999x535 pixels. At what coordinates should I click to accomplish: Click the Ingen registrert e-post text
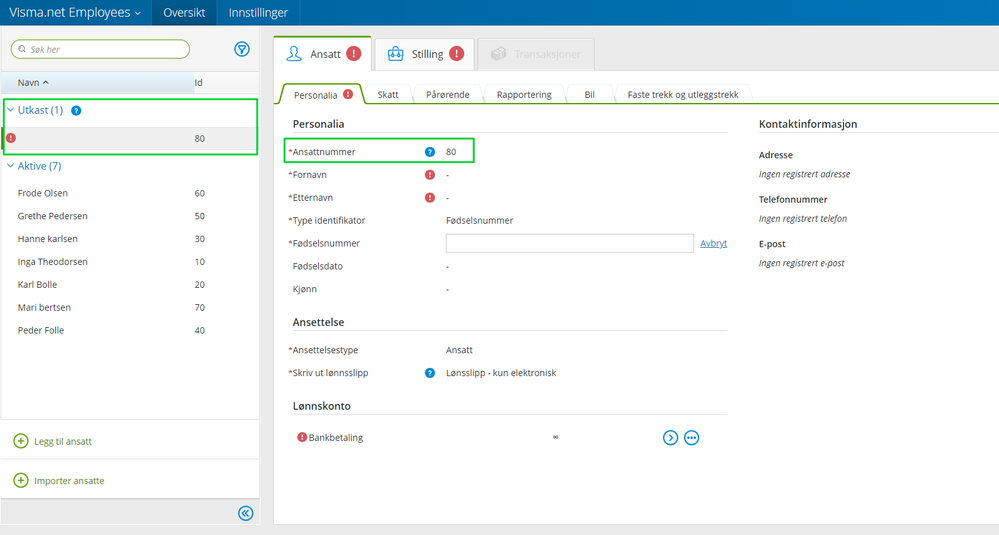click(x=801, y=263)
